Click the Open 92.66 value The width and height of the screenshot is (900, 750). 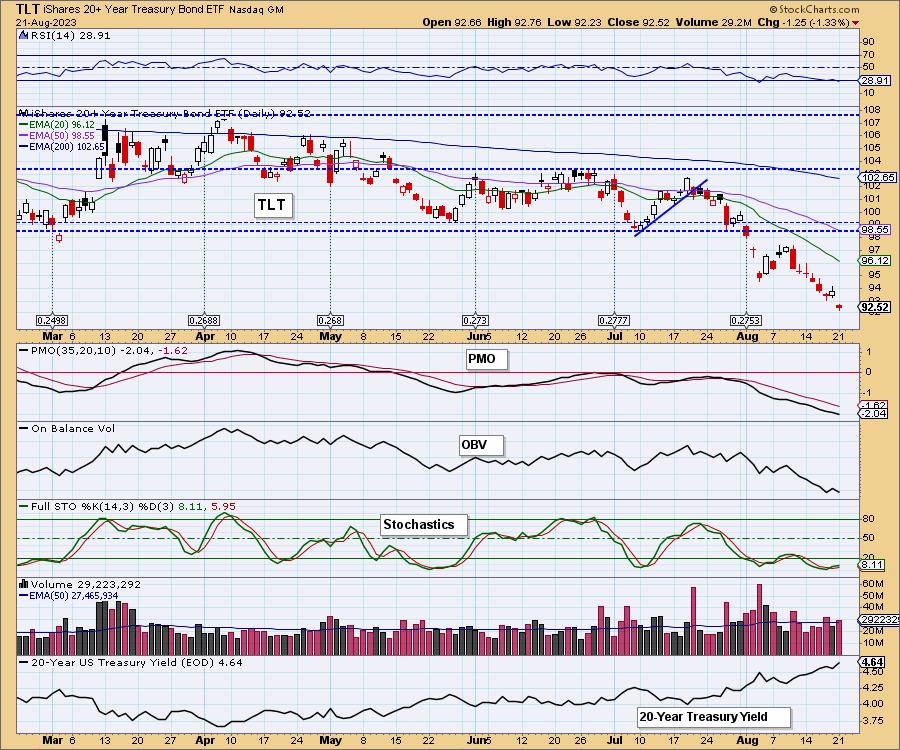[452, 22]
